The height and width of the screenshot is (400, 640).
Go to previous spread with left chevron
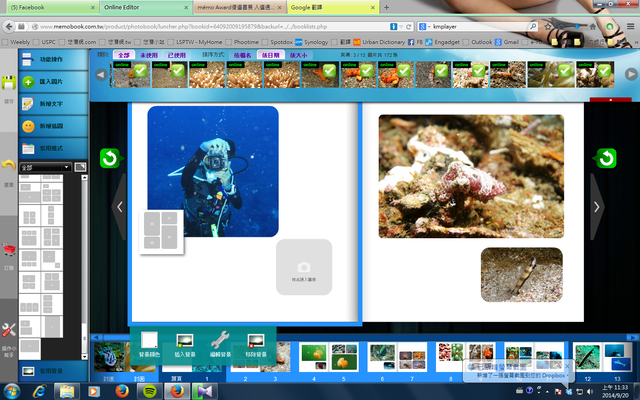pyautogui.click(x=120, y=207)
